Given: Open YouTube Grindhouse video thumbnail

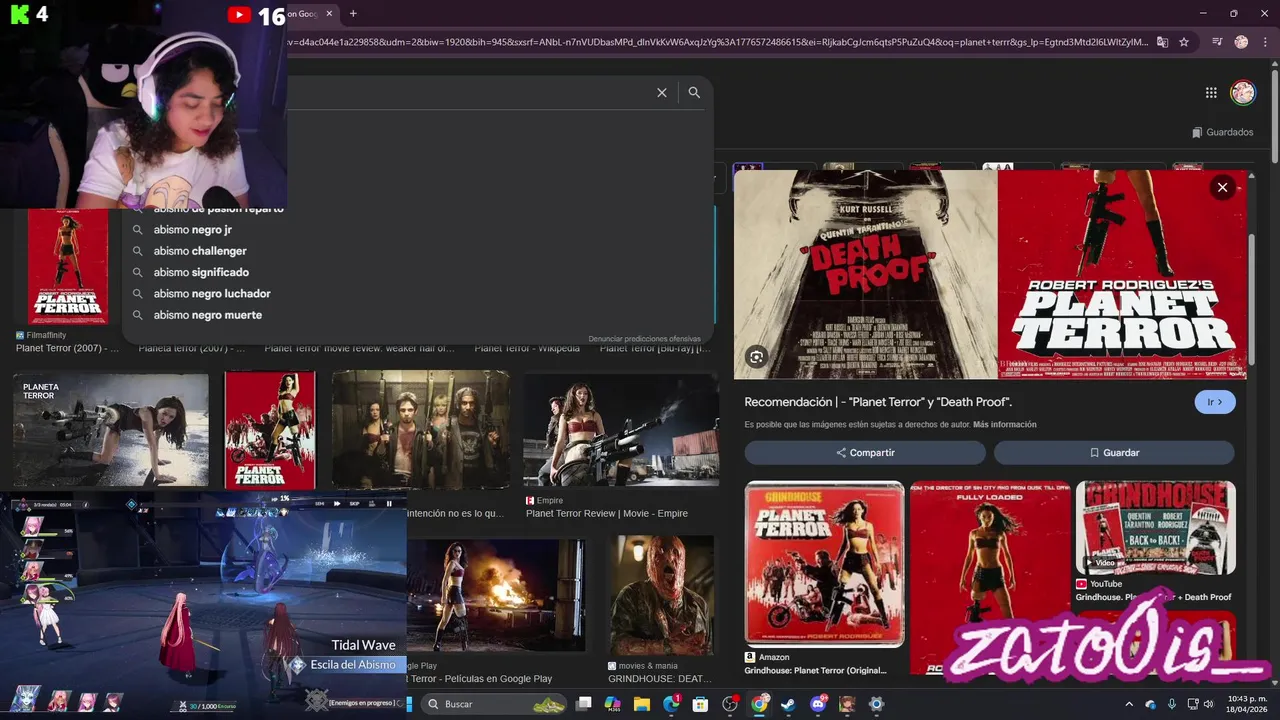Looking at the screenshot, I should (1155, 528).
